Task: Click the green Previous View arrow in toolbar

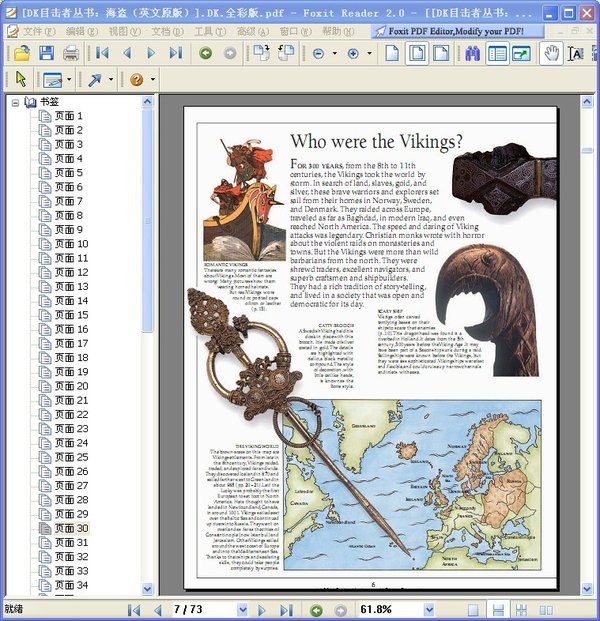Action: (206, 53)
